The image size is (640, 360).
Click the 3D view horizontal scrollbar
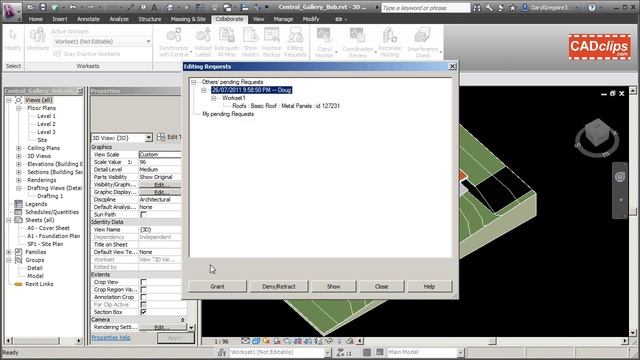493,341
